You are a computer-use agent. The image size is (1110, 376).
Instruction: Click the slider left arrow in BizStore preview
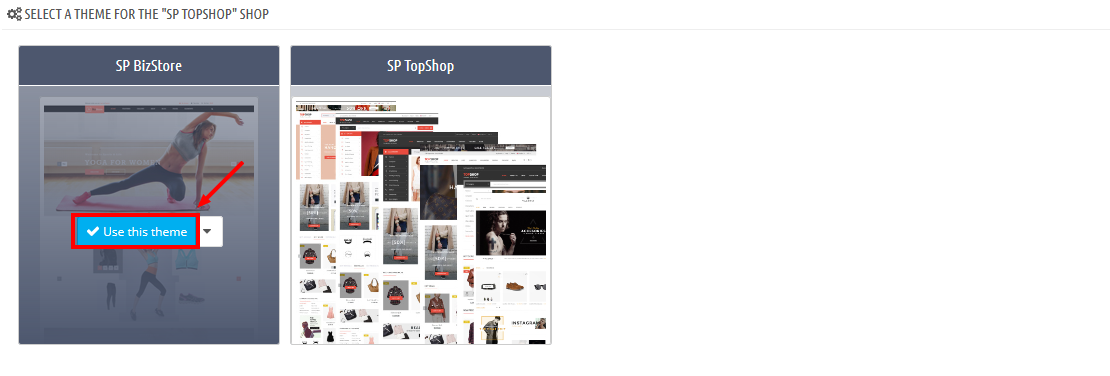(64, 164)
